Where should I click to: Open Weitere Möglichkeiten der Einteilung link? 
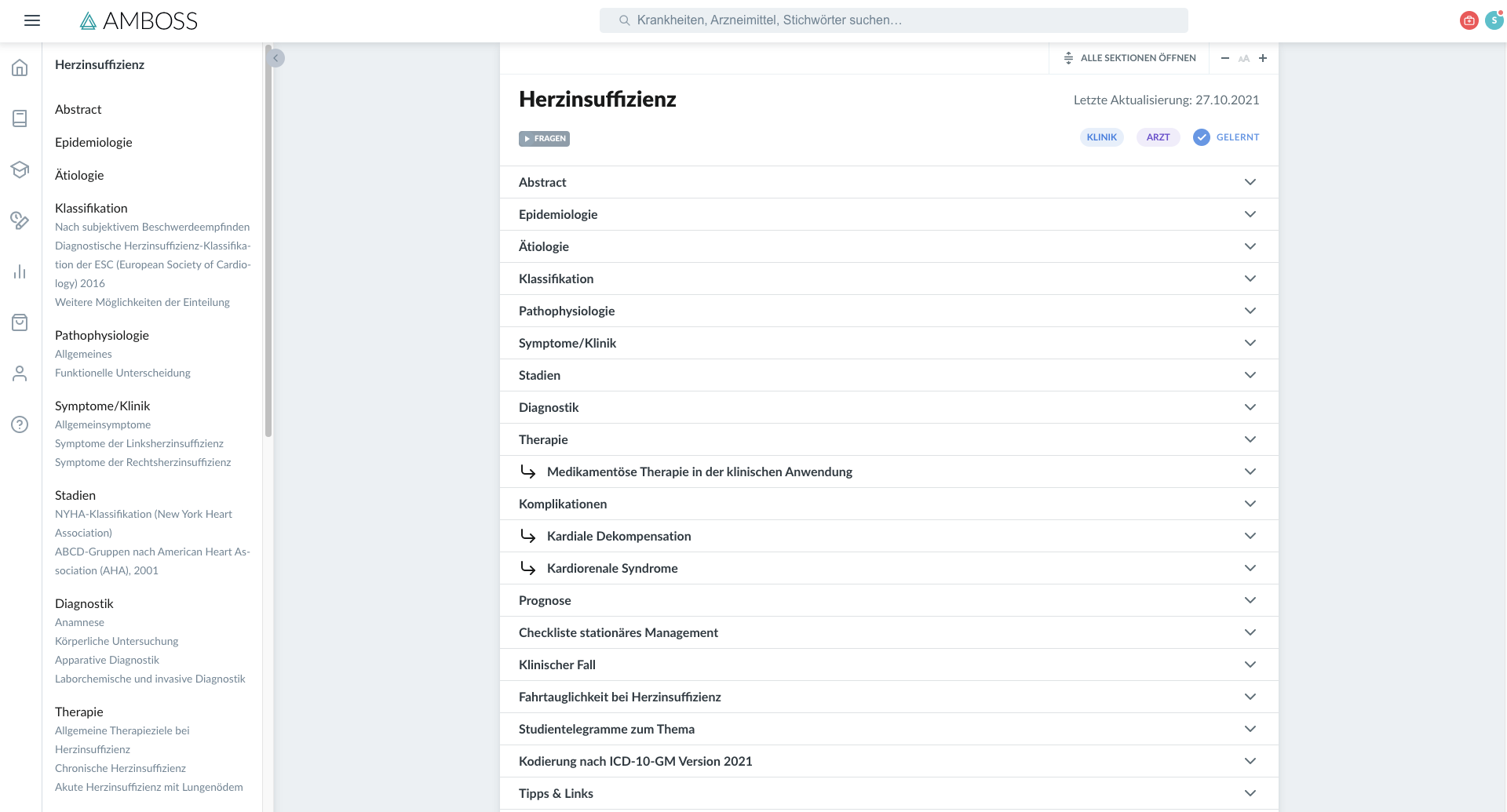[142, 302]
